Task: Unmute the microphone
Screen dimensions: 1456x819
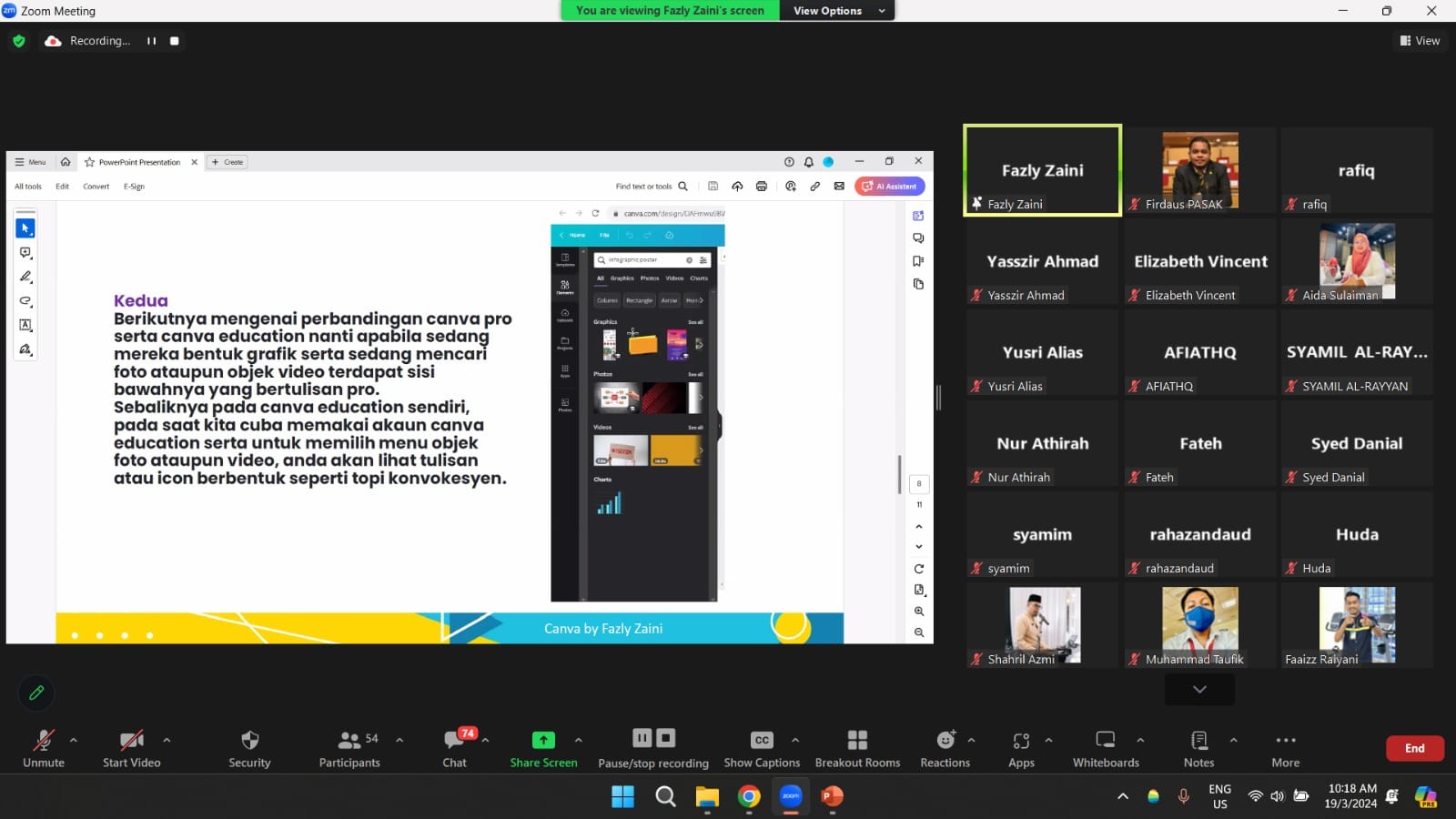Action: [44, 748]
